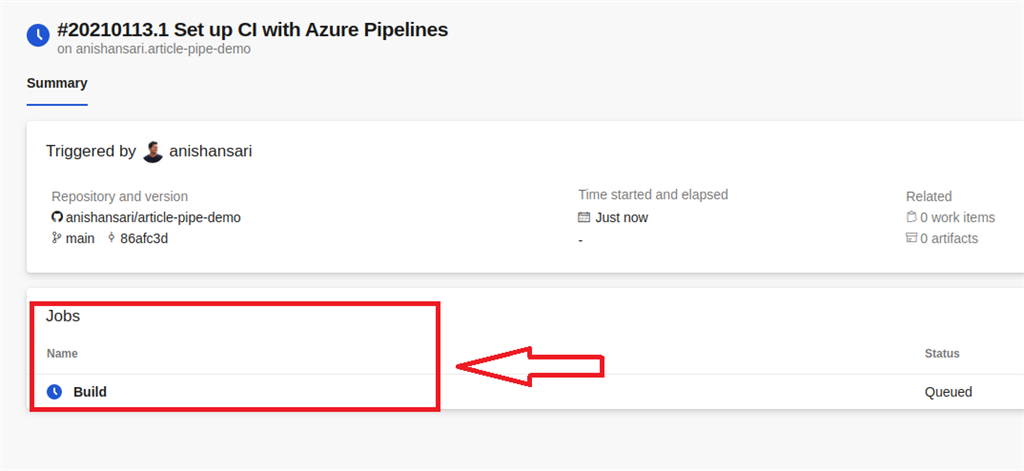Click the commit icon beside 86afc3d

coord(111,238)
